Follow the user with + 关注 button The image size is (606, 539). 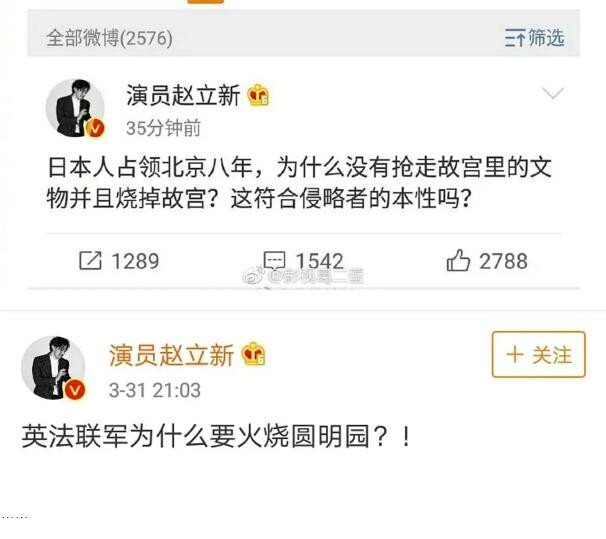538,354
